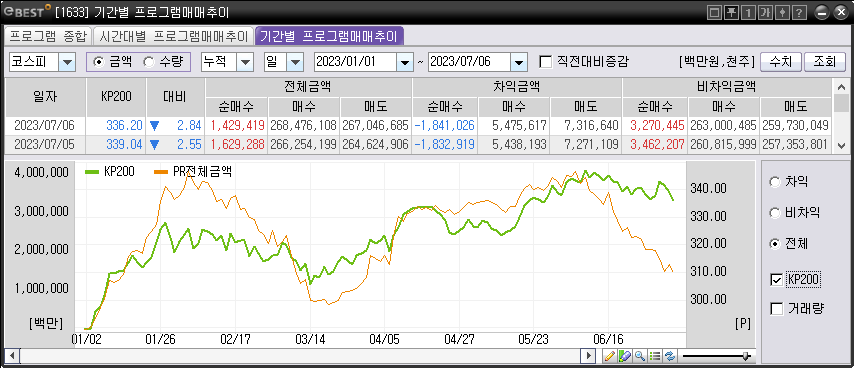This screenshot has height=368, width=854.
Task: Click the net buy value 1,629,288
Action: (236, 145)
